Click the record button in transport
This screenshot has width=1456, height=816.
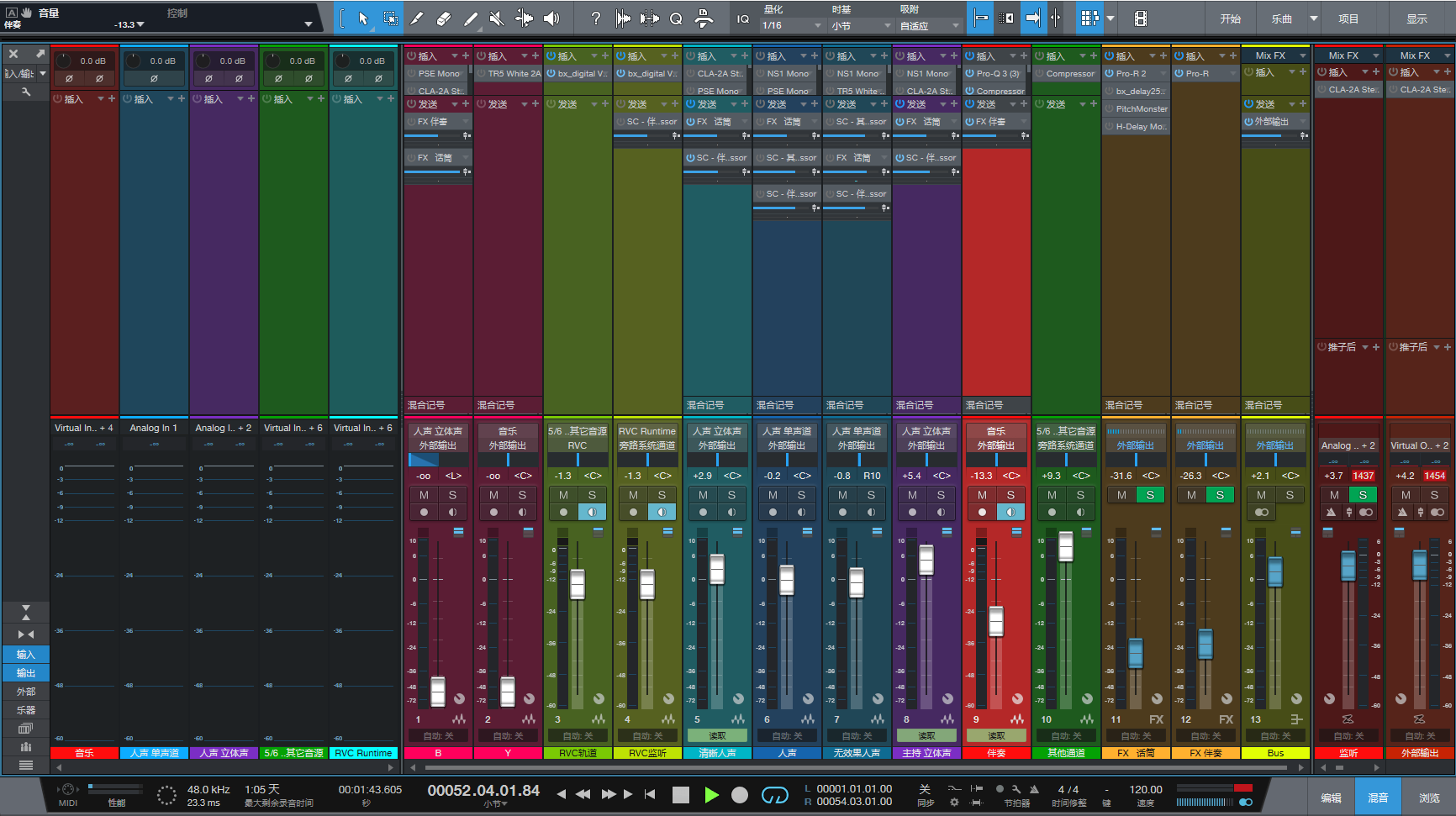[x=740, y=795]
